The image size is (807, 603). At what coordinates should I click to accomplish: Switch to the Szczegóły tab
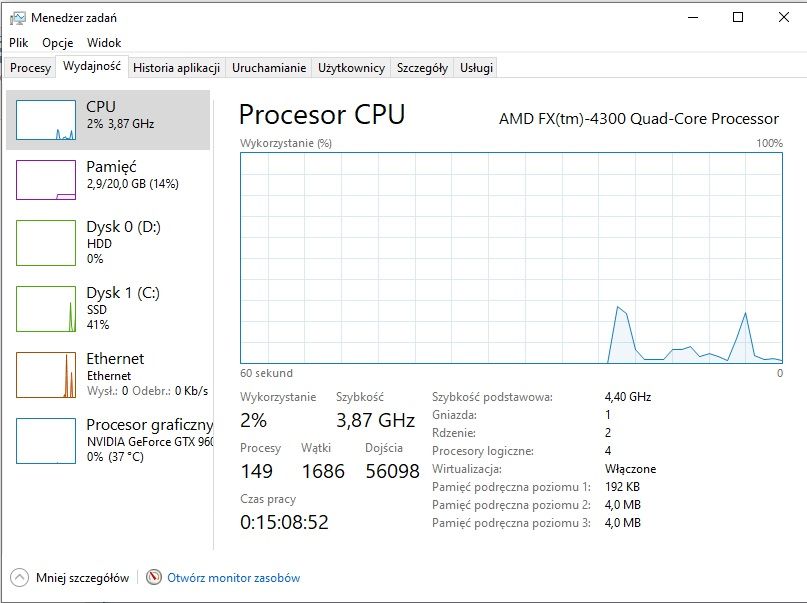click(422, 68)
